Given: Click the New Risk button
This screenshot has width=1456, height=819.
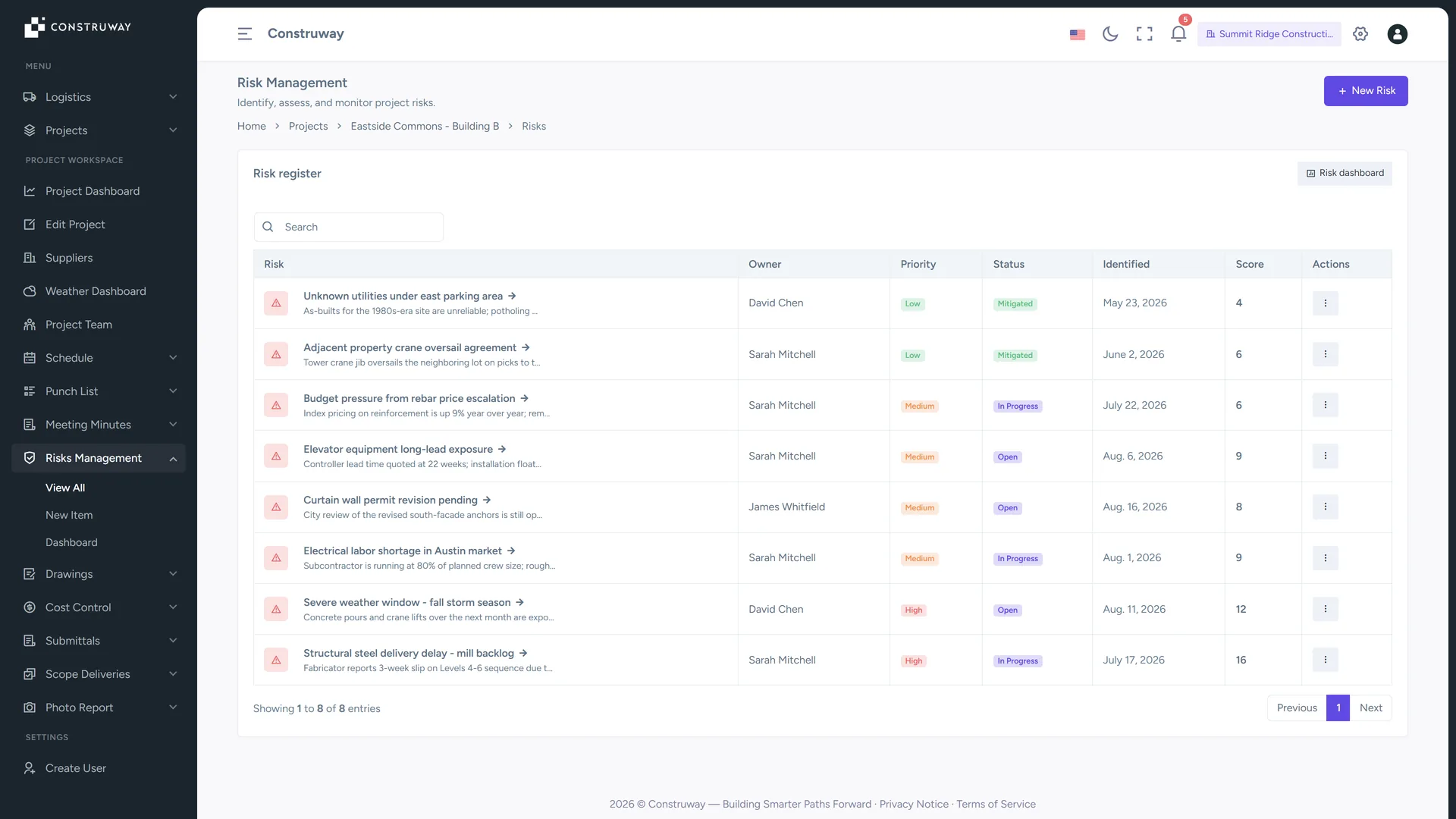Looking at the screenshot, I should pos(1366,91).
